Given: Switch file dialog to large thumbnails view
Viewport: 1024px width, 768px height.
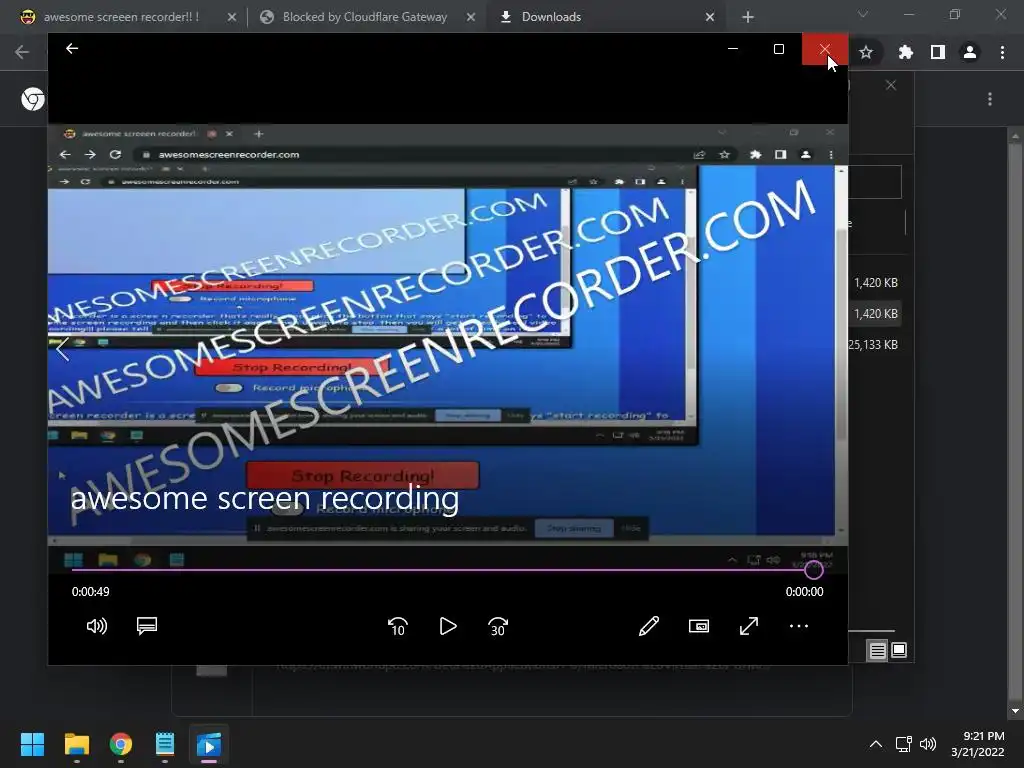Looking at the screenshot, I should click(x=899, y=650).
